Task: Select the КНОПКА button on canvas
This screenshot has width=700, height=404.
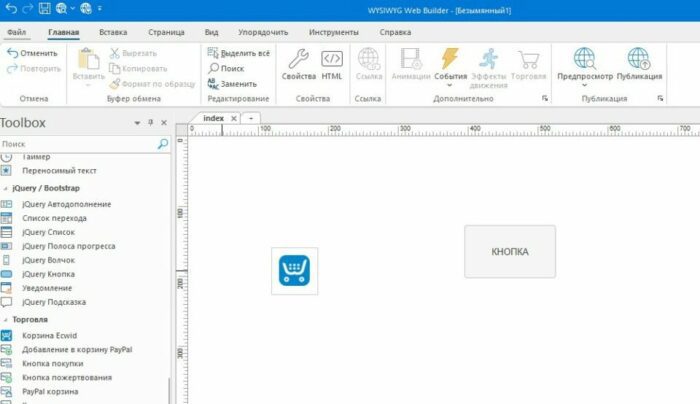Action: (510, 251)
